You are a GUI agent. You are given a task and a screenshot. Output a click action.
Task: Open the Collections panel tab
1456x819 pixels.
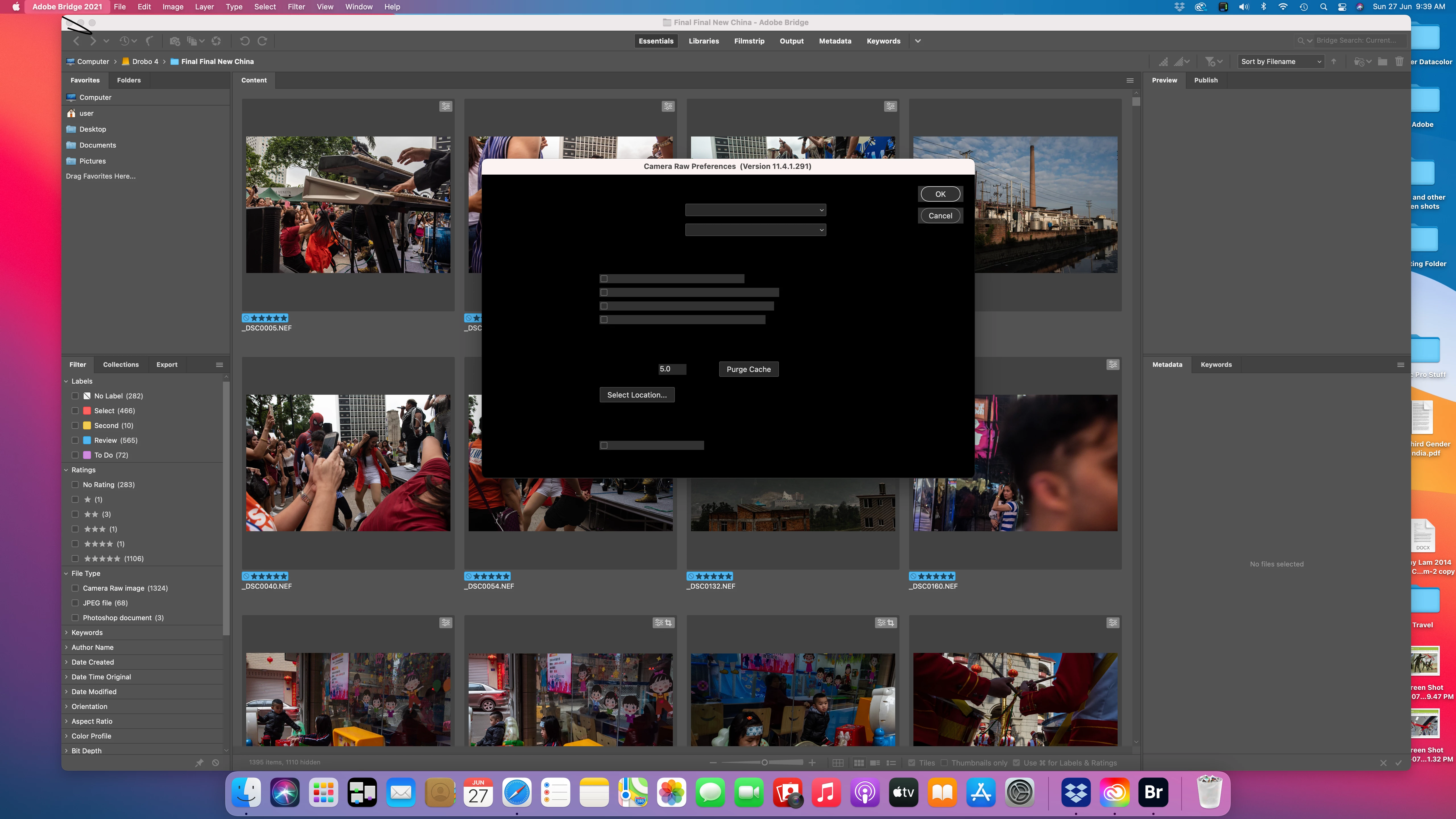120,365
